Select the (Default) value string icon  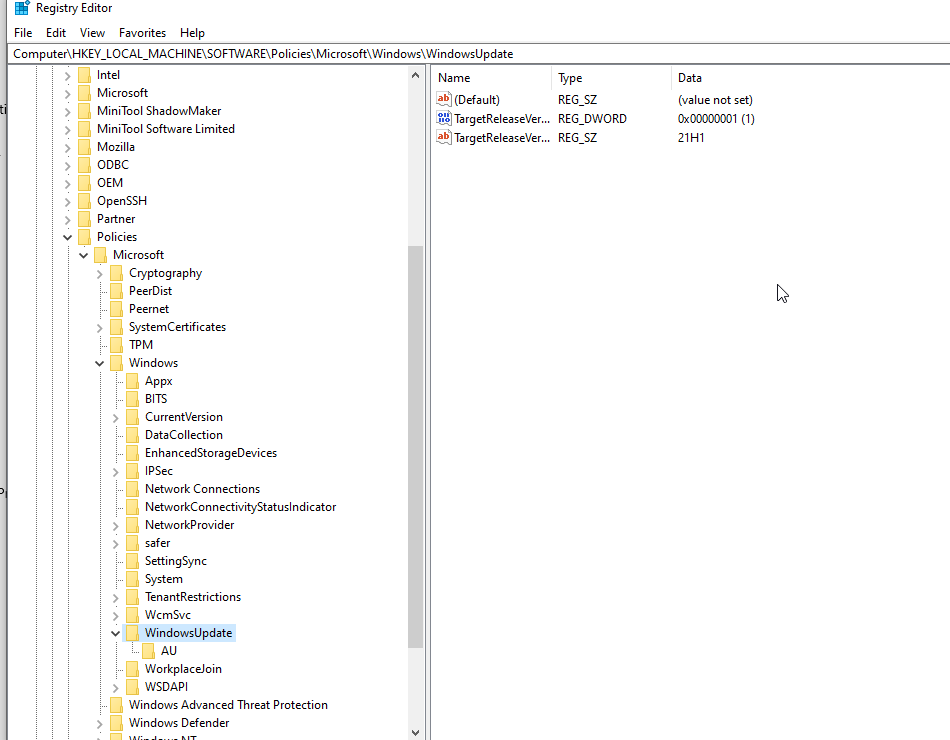pyautogui.click(x=444, y=99)
